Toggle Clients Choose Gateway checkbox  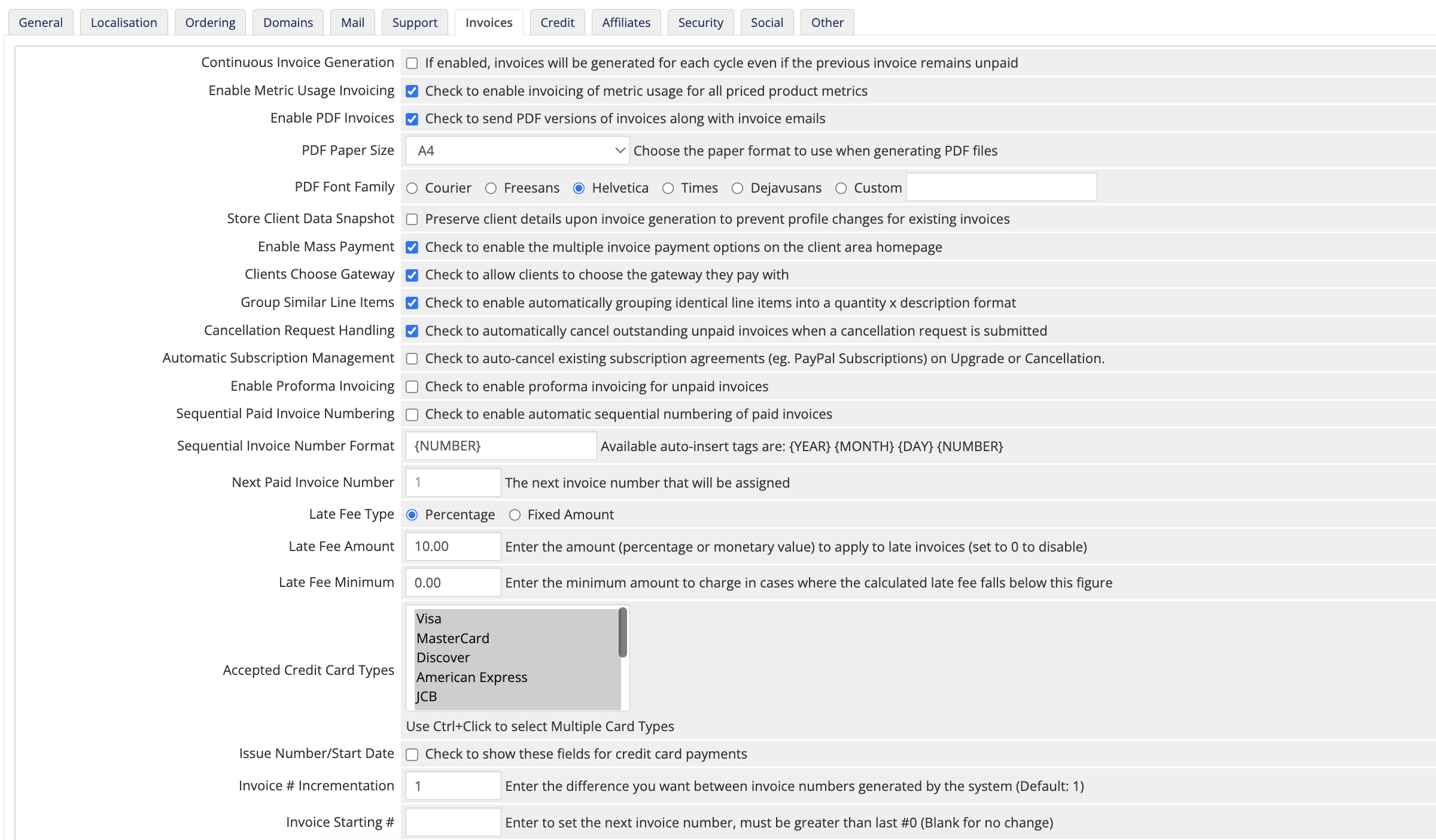(x=412, y=275)
